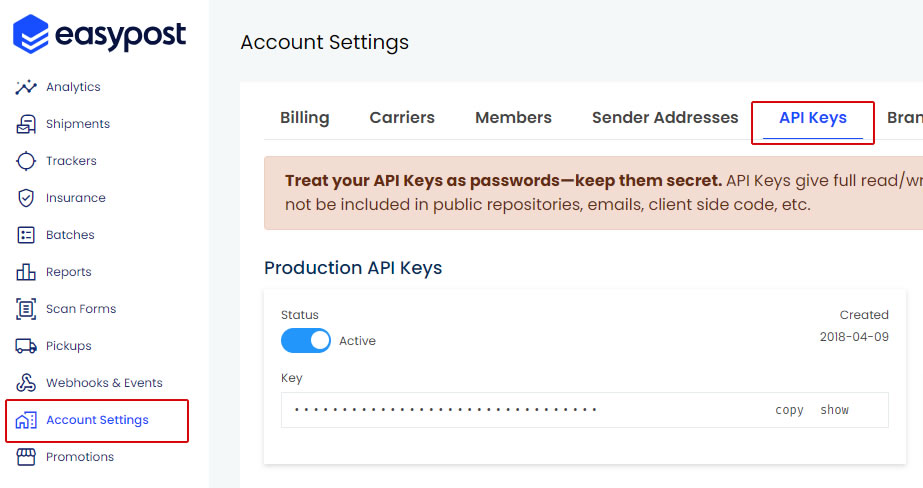This screenshot has height=488, width=923.
Task: Select the Sender Addresses tab
Action: [665, 118]
